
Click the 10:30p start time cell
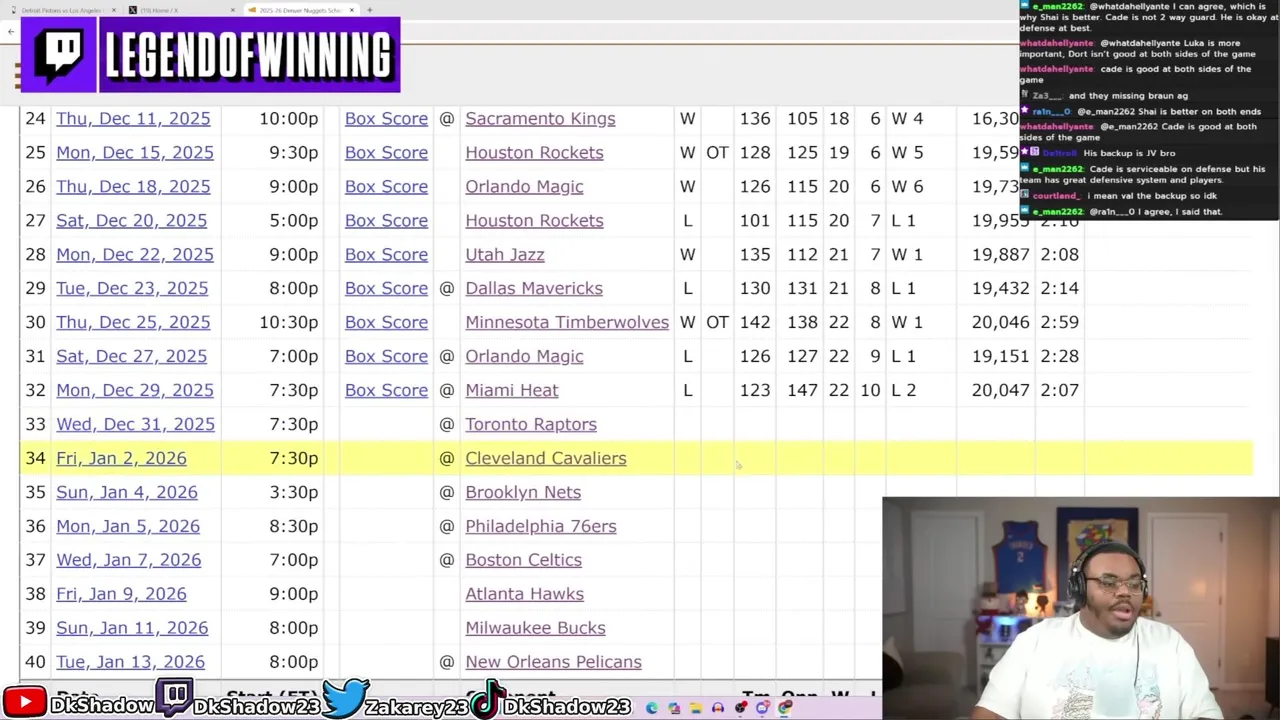point(288,323)
